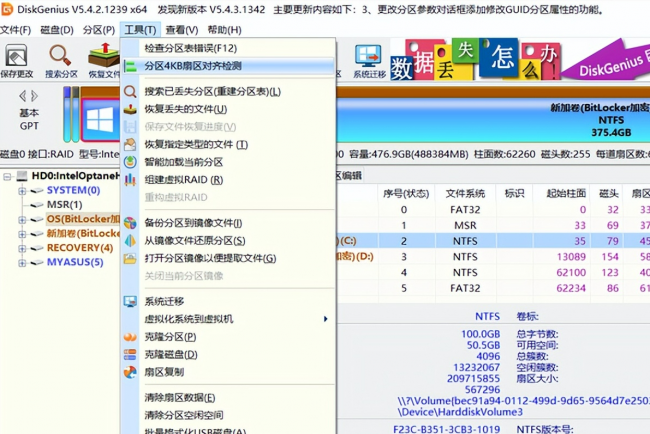
Task: Select partition row with start cylinder 13089
Action: [493, 257]
